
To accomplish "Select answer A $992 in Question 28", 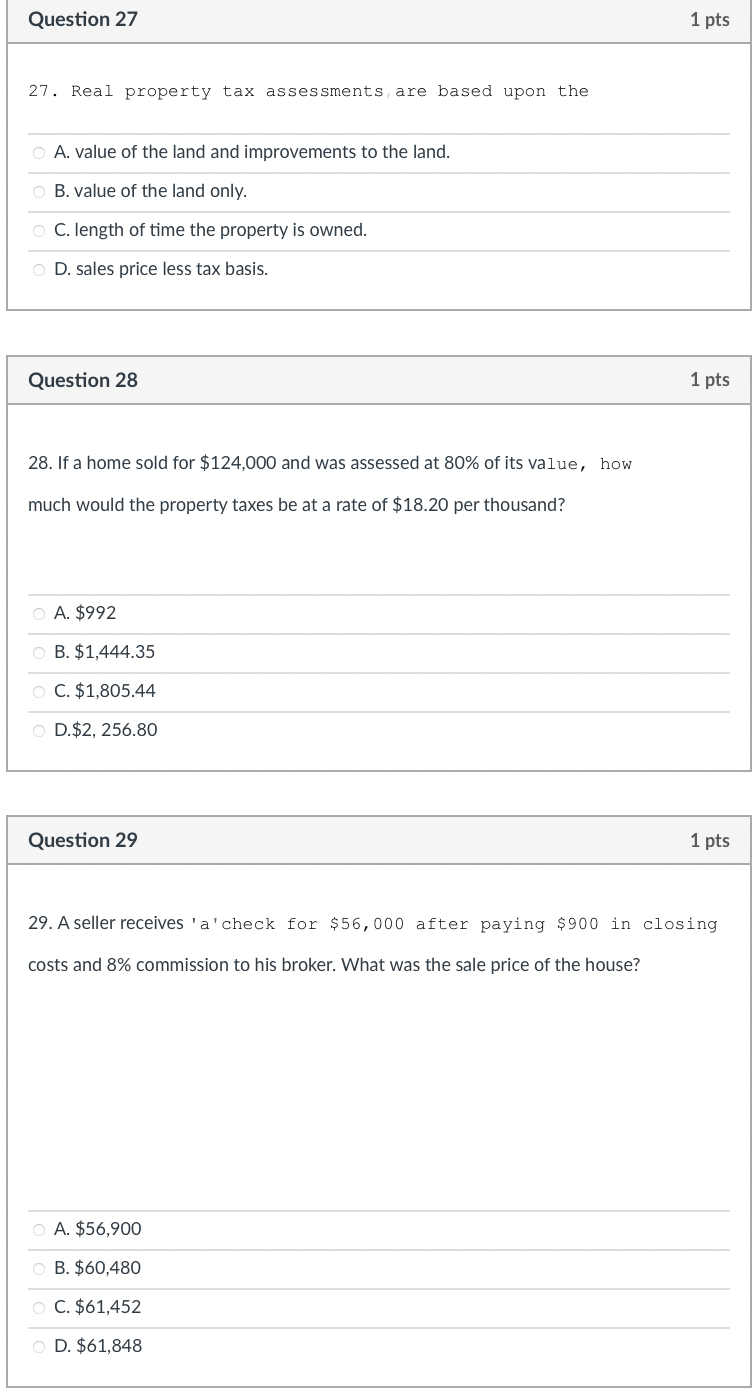I will 38,613.
